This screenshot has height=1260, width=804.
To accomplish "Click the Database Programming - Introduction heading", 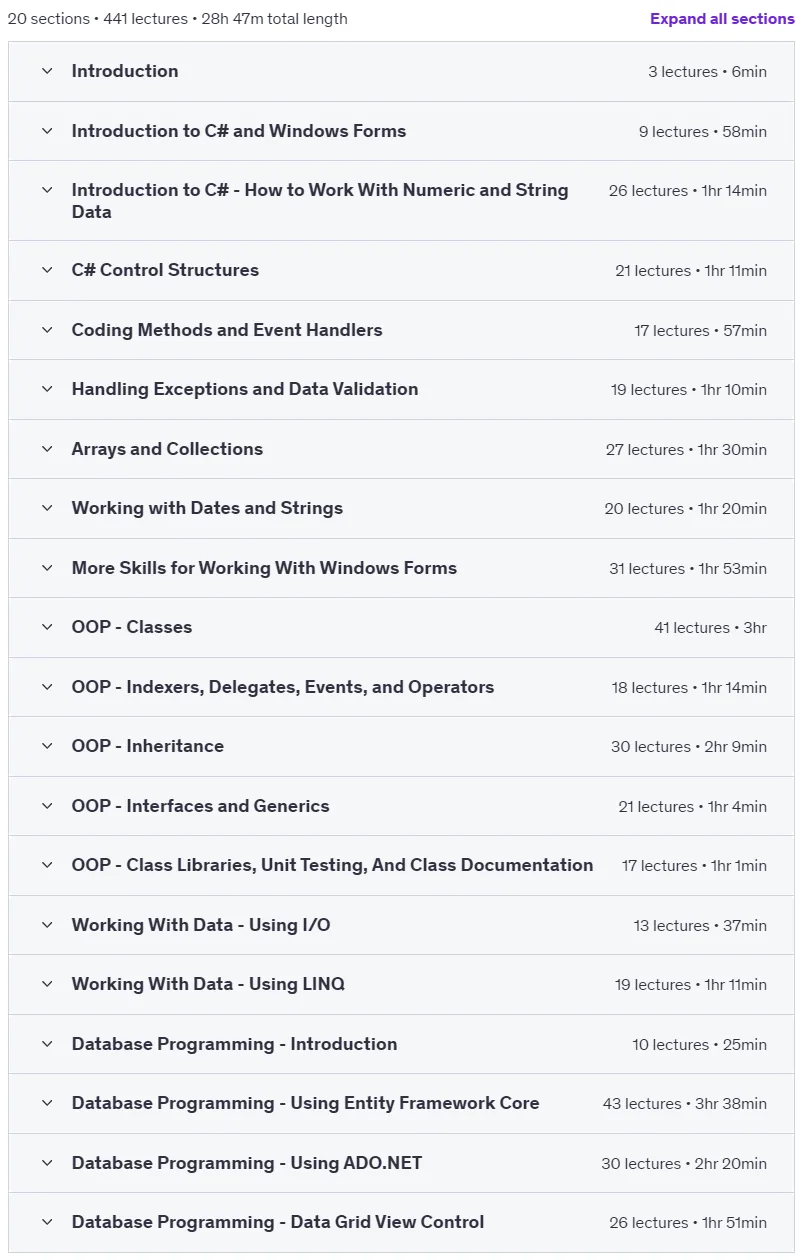I will [x=234, y=1044].
